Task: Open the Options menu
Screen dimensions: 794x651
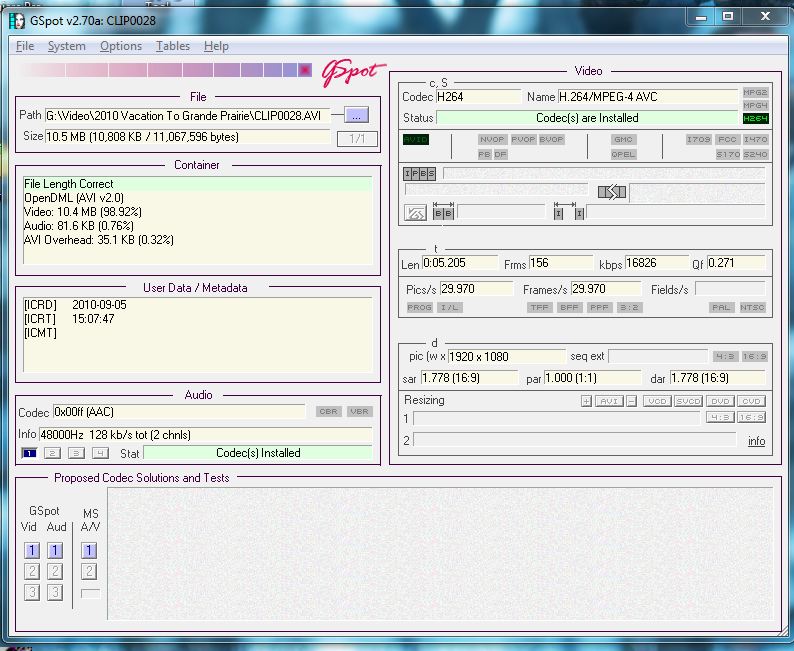Action: pos(121,46)
